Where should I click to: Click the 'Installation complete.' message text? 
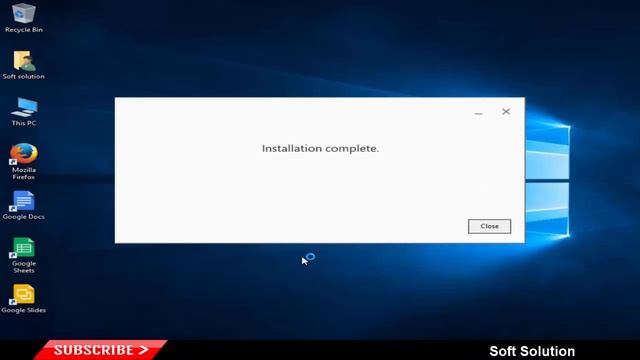[x=320, y=149]
